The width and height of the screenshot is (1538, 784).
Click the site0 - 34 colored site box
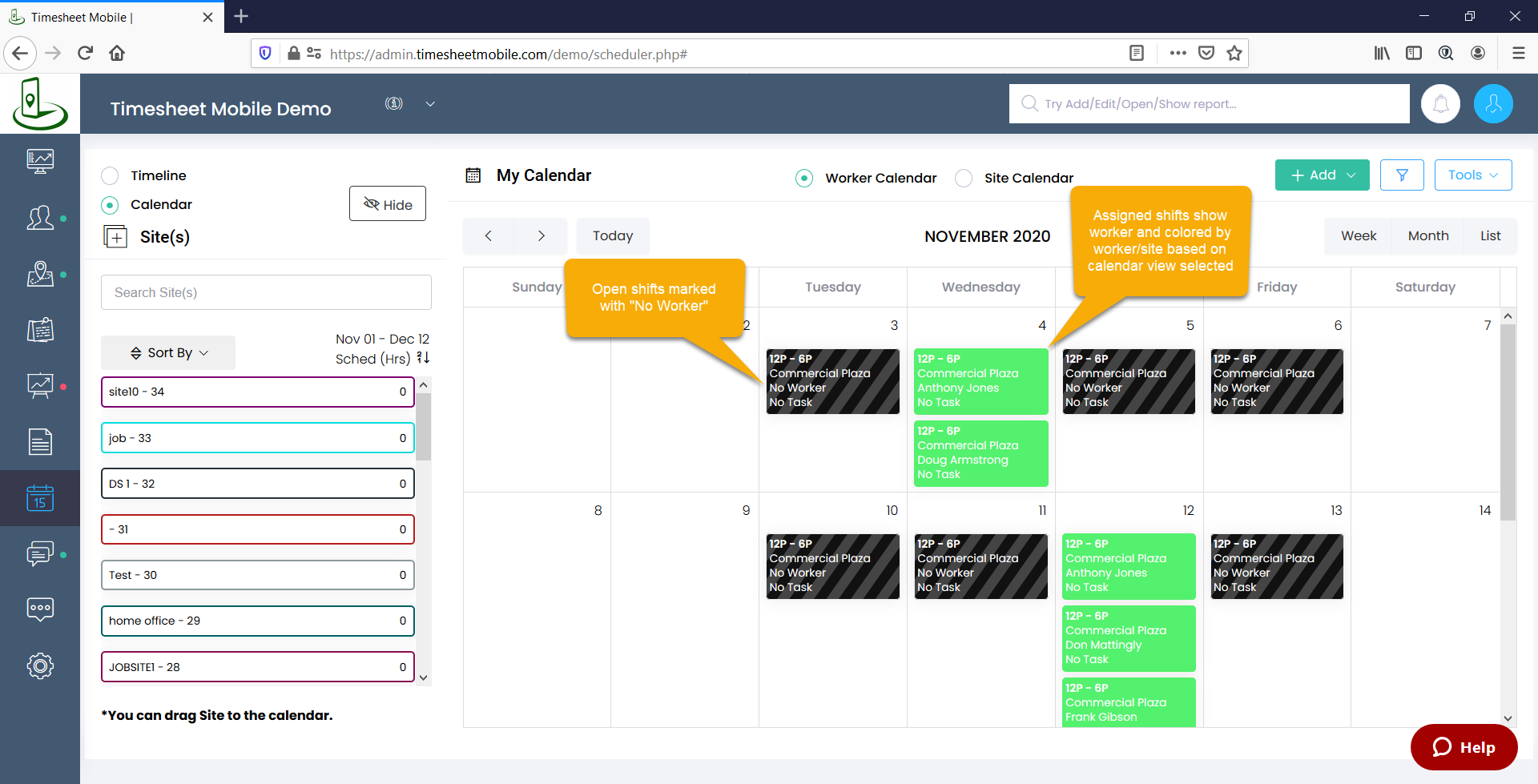pyautogui.click(x=257, y=392)
